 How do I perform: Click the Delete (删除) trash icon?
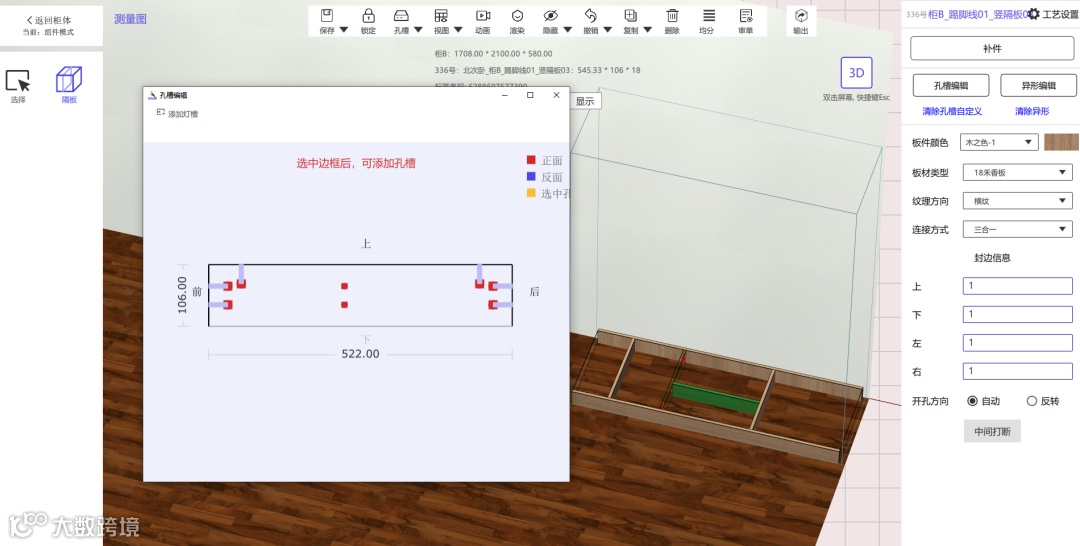pyautogui.click(x=672, y=16)
